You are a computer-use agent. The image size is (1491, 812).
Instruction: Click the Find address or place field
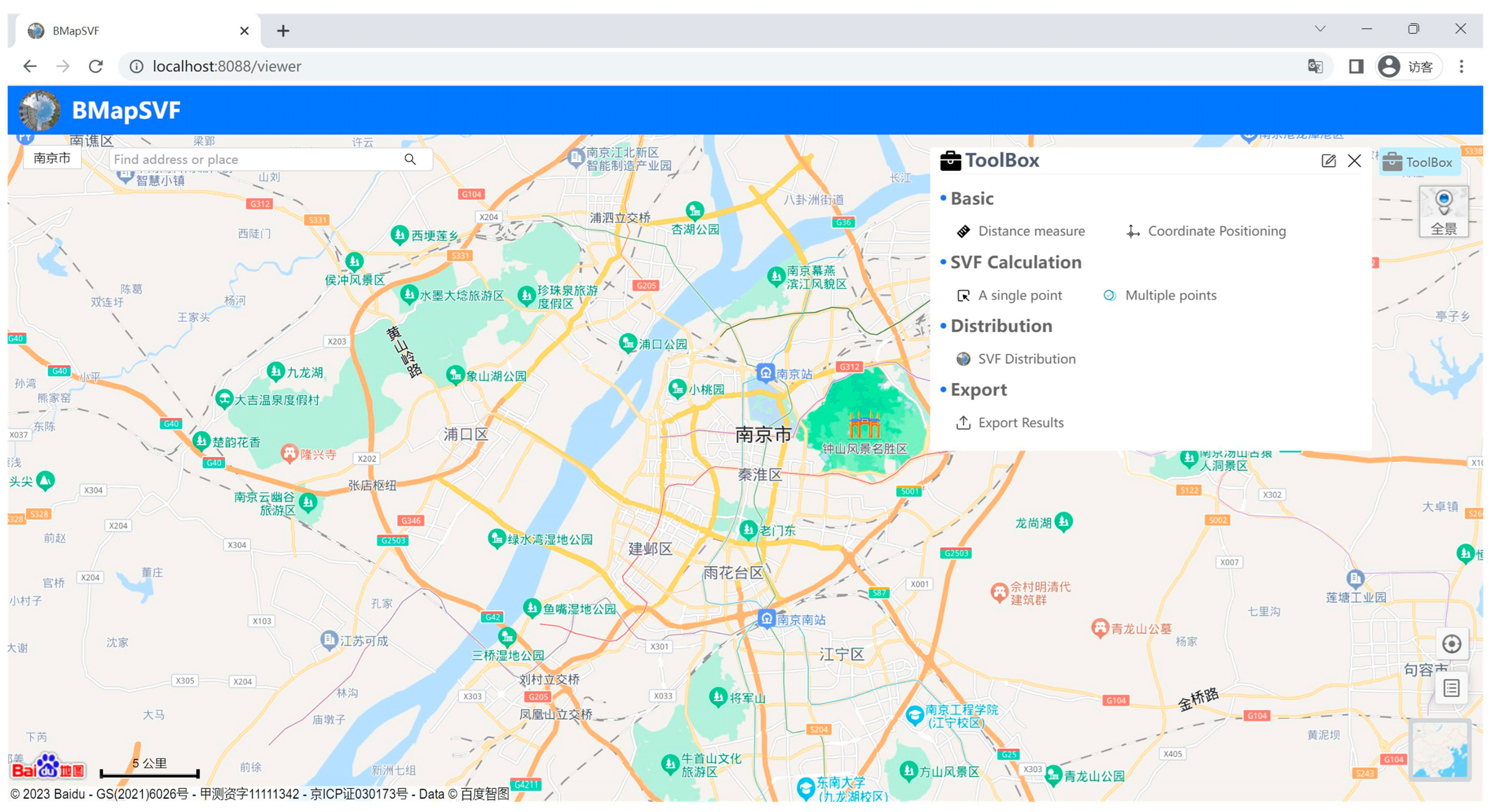[255, 159]
